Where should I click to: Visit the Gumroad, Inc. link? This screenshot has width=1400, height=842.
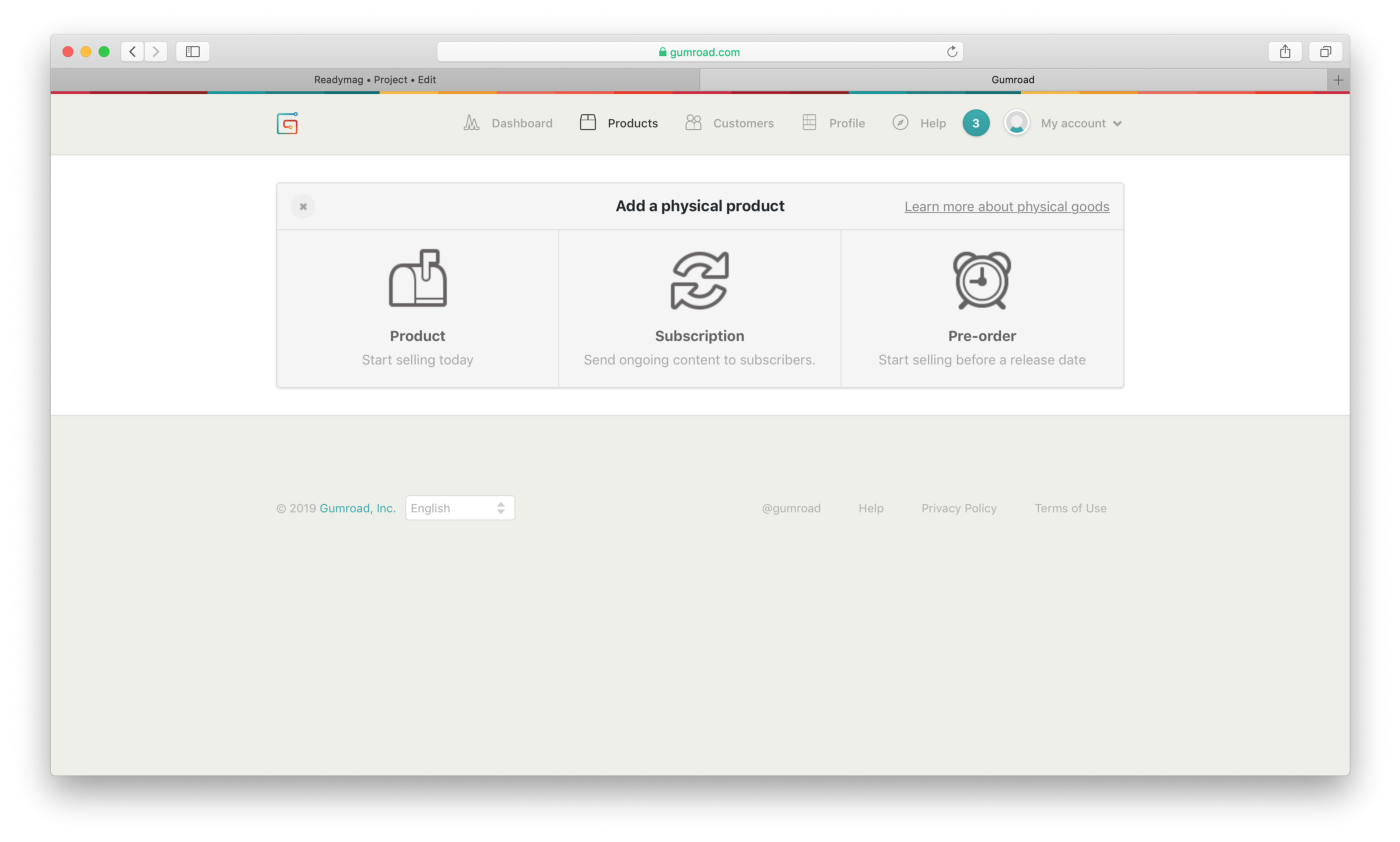pos(357,508)
